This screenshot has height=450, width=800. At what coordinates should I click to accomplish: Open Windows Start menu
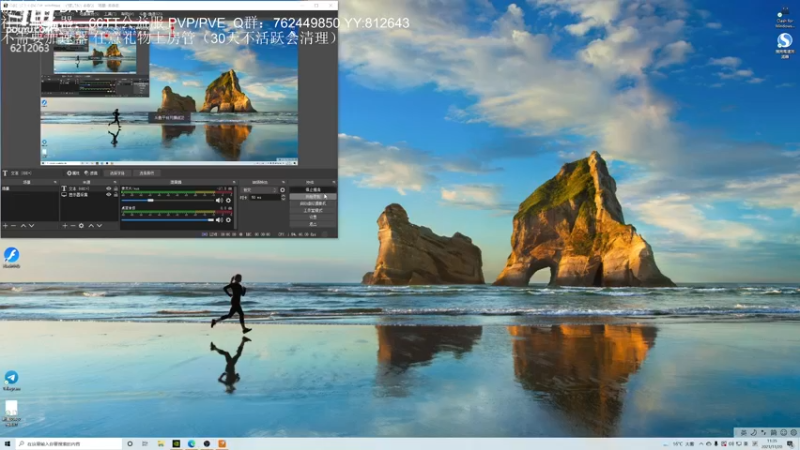click(7, 444)
